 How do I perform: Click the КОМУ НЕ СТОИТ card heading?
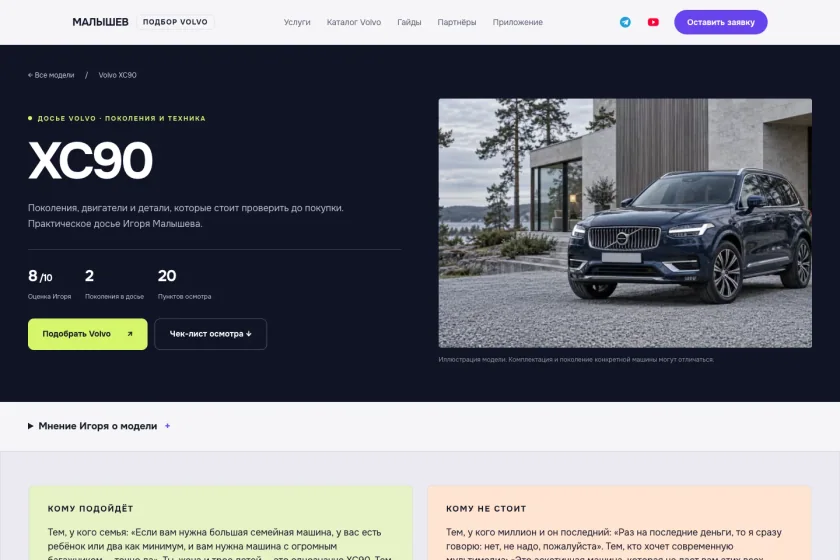(x=486, y=509)
